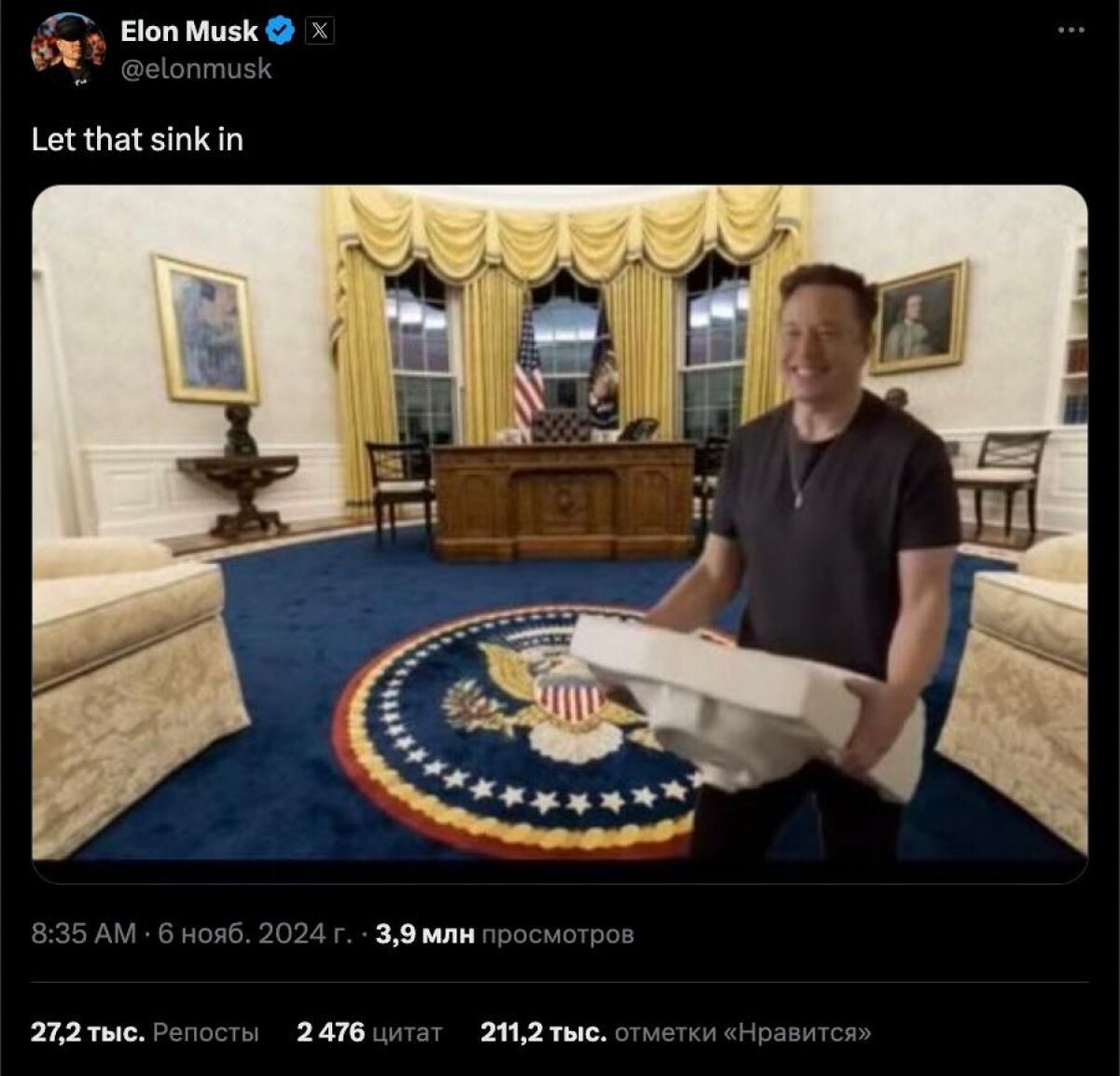1120x1076 pixels.
Task: Click the word Репосты label
Action: click(x=205, y=1032)
